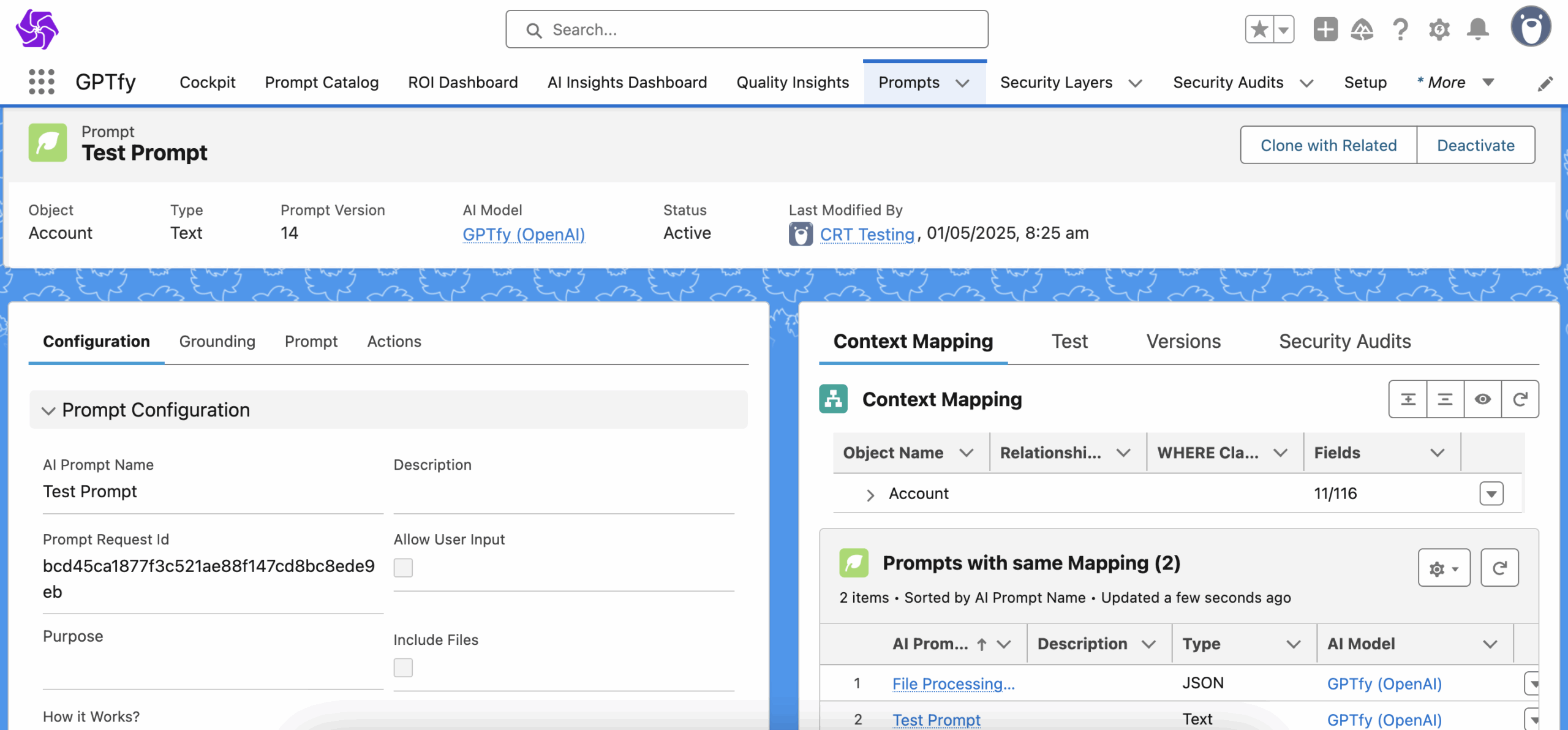The width and height of the screenshot is (1568, 730).
Task: Open the GPTfy (OpenAI) AI Model link
Action: pyautogui.click(x=524, y=234)
